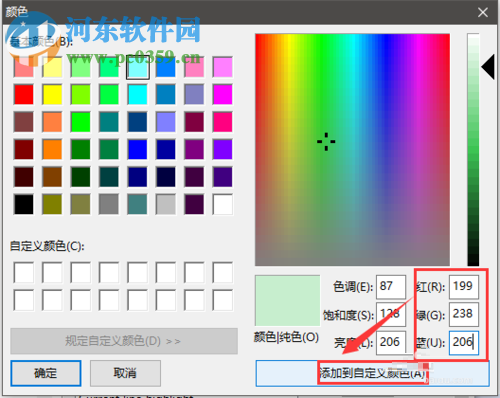The height and width of the screenshot is (398, 500).
Task: Click the 蓝(U) value field
Action: click(x=464, y=342)
